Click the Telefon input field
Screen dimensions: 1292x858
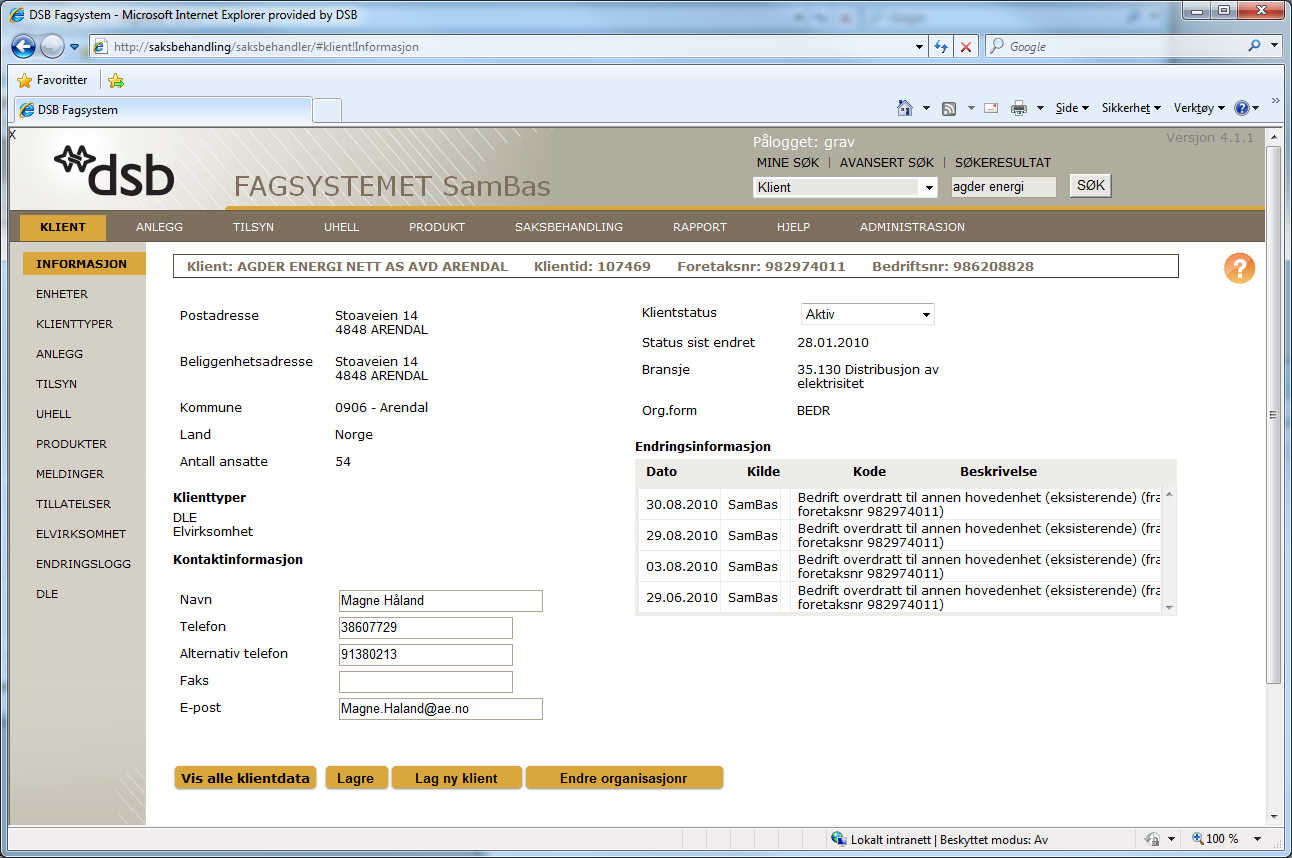(426, 628)
